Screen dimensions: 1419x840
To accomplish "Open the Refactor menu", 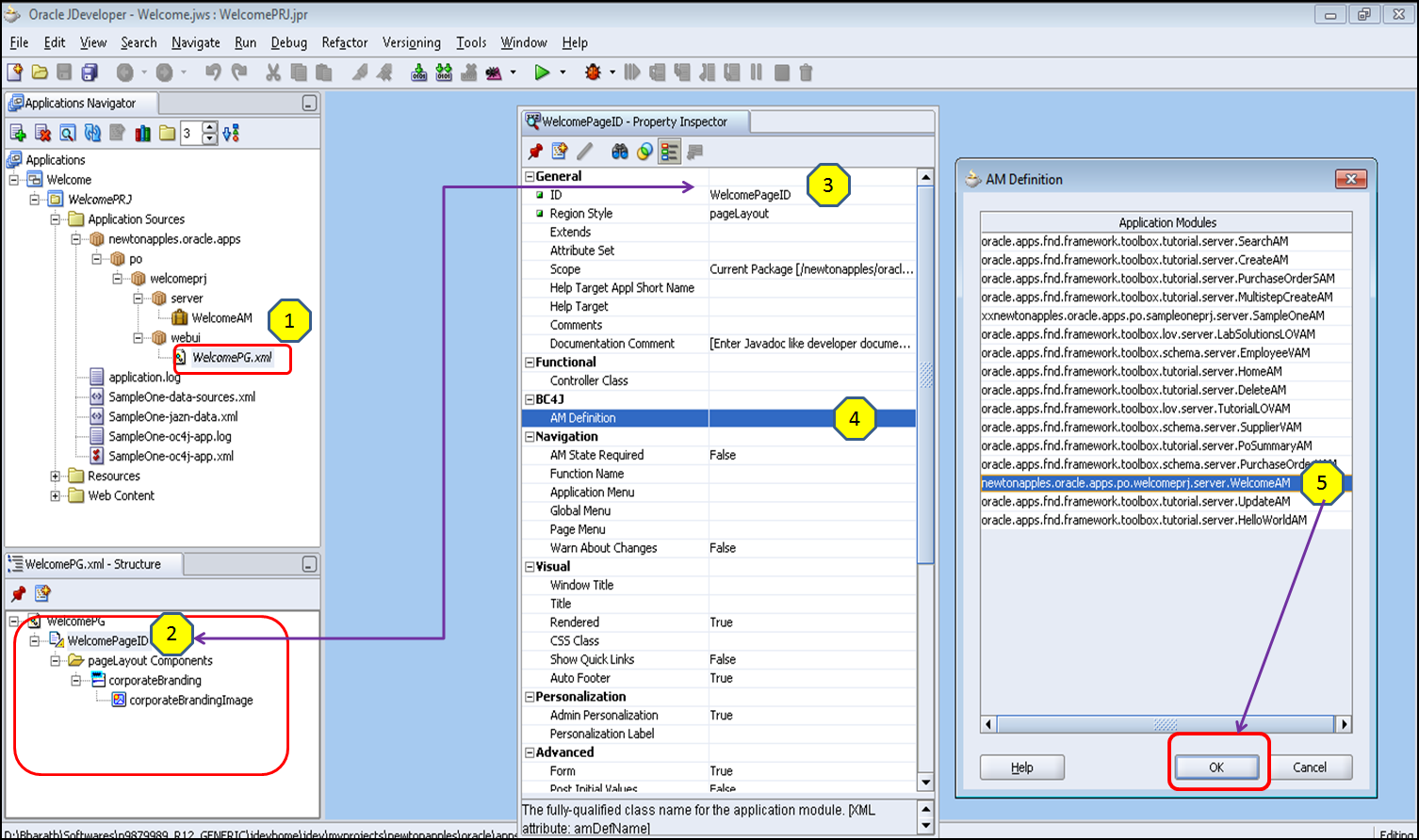I will point(345,42).
